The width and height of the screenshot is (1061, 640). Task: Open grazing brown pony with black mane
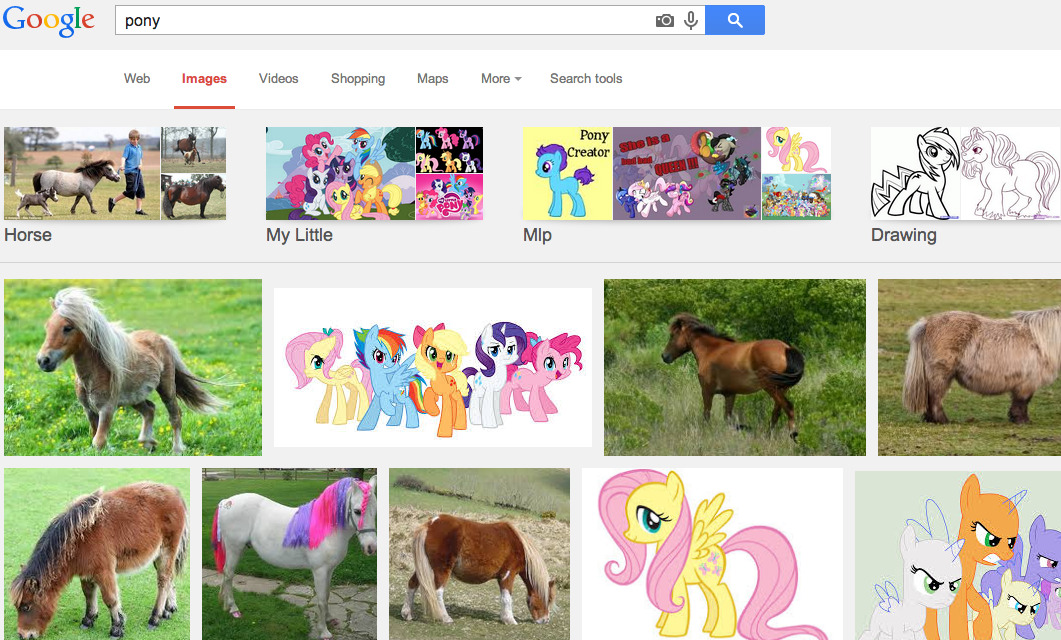(x=97, y=554)
